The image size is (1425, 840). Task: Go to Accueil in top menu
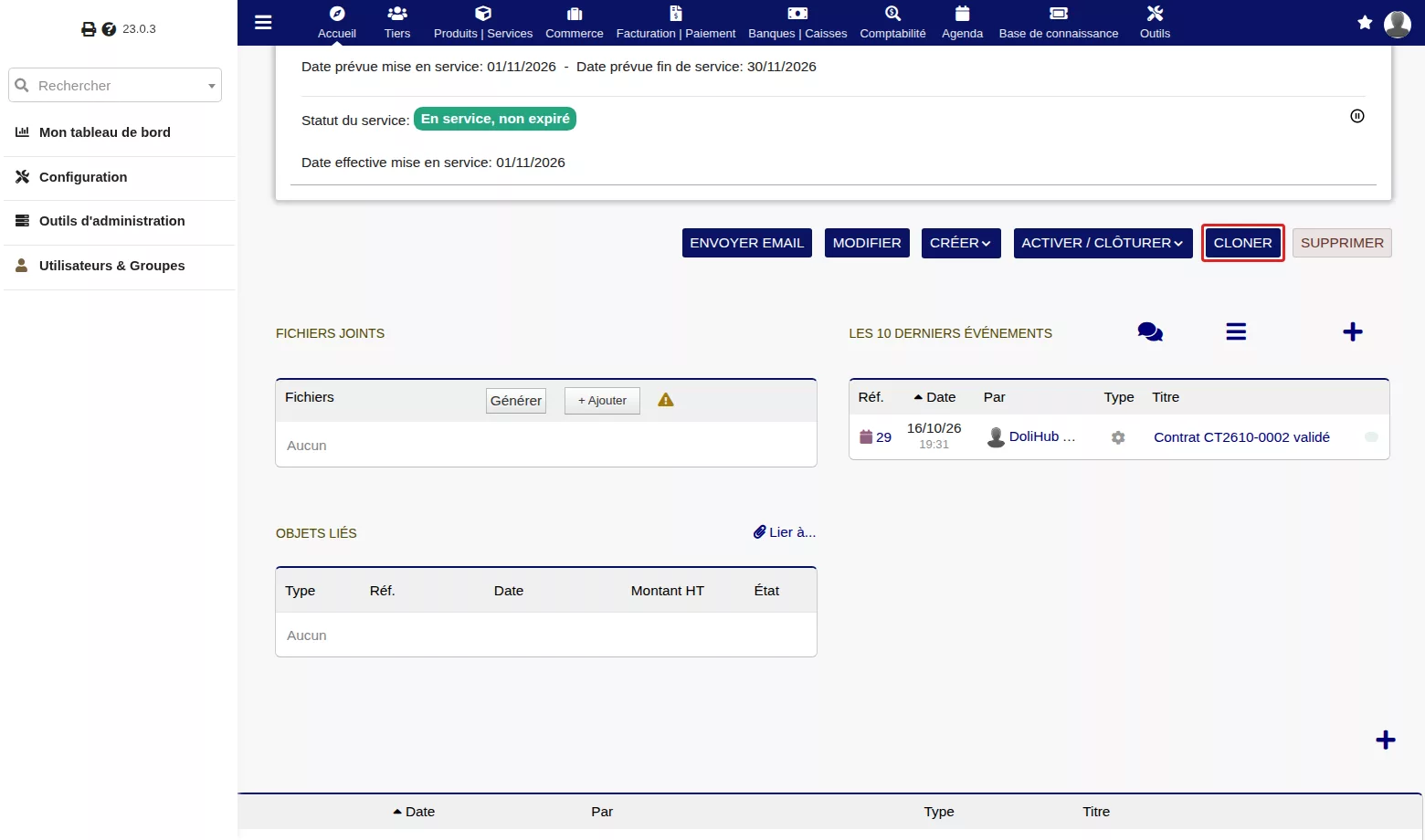pyautogui.click(x=337, y=23)
